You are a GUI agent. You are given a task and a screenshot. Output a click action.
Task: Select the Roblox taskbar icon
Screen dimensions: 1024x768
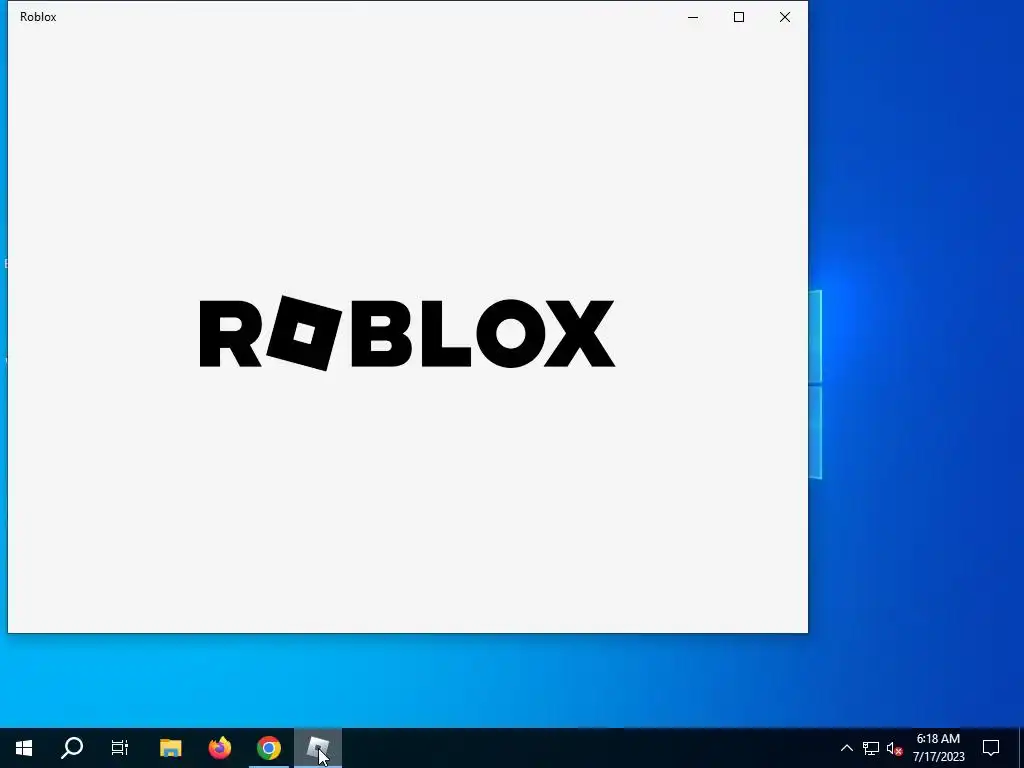tap(318, 748)
